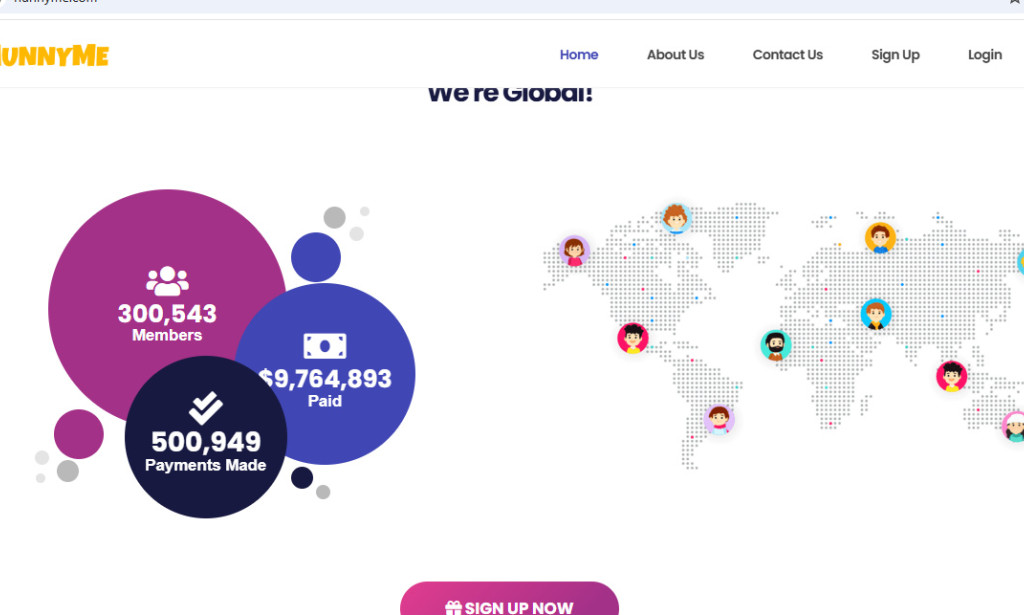Viewport: 1024px width, 615px height.
Task: Open the Login page
Action: pyautogui.click(x=984, y=55)
